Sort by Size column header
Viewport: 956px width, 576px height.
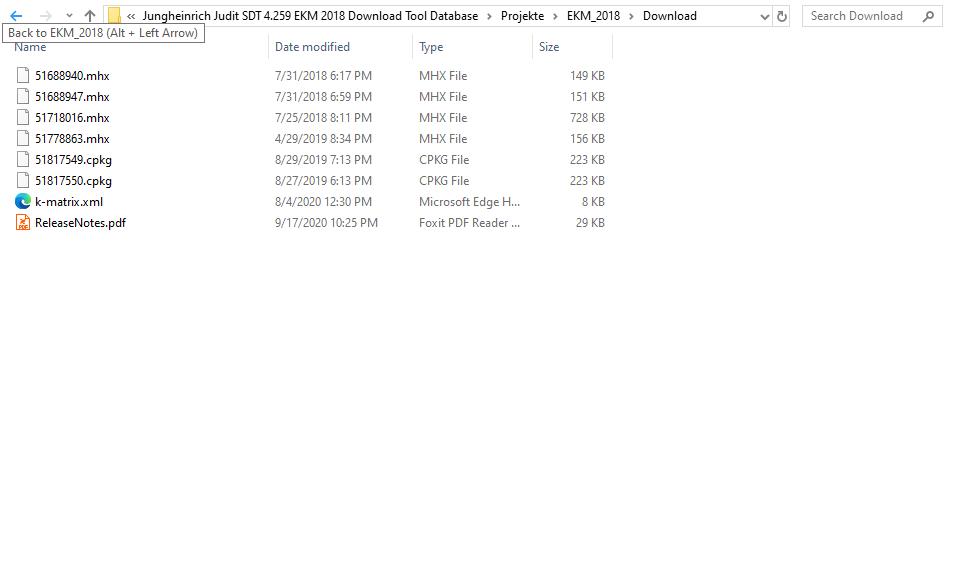549,47
